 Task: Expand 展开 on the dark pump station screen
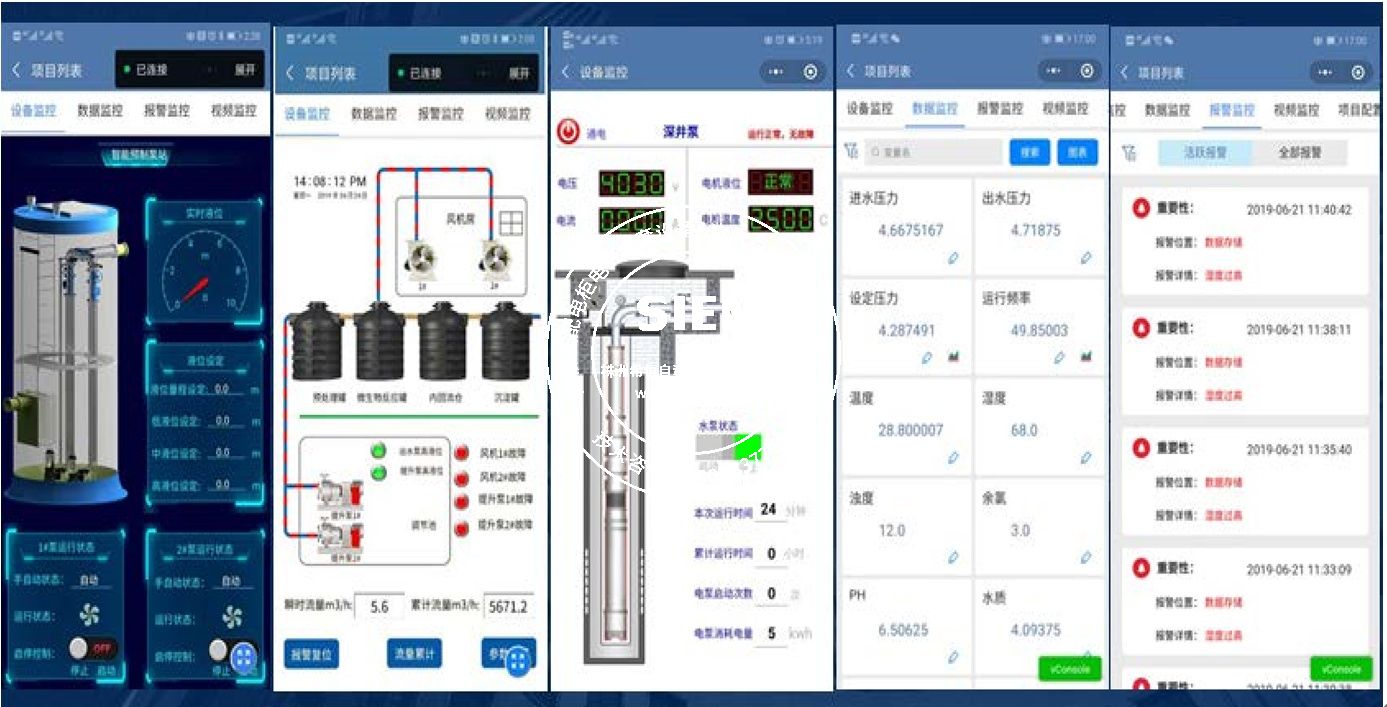[245, 70]
